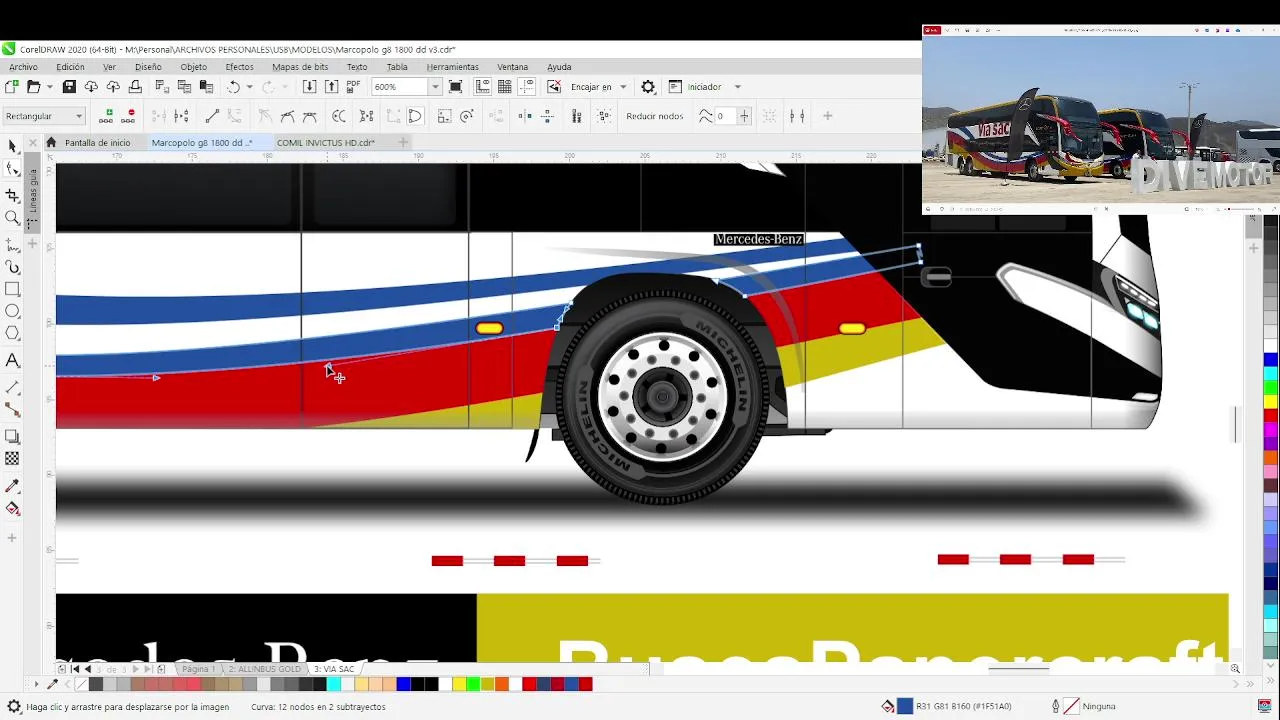The height and width of the screenshot is (720, 1280).
Task: Click the Convert to line icon
Action: coord(212,116)
